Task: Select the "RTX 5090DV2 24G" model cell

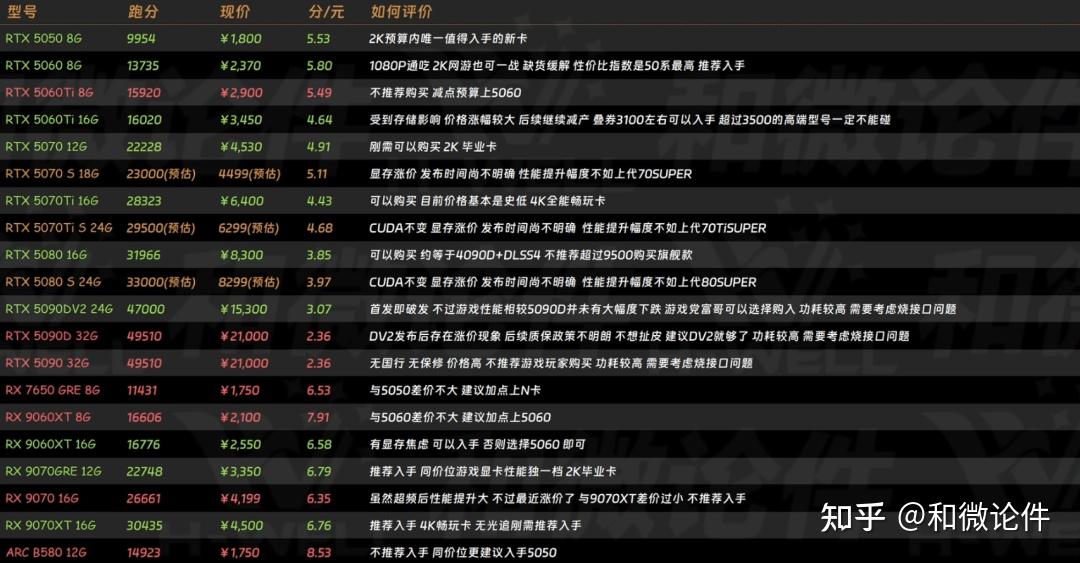Action: [x=59, y=309]
